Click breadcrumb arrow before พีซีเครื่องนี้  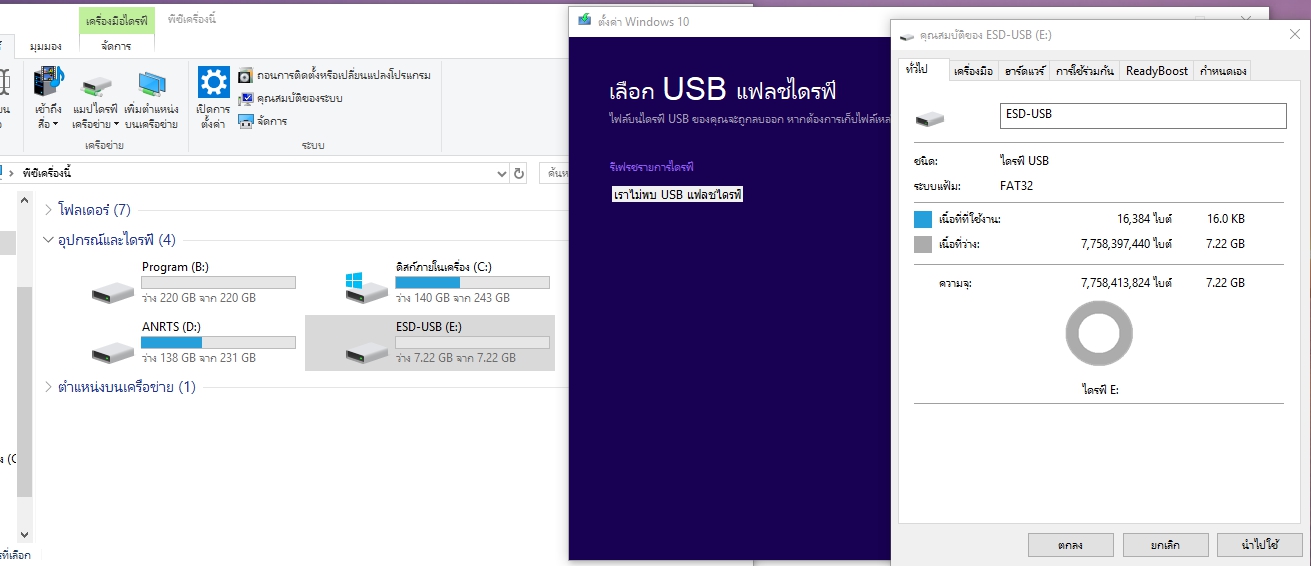point(12,173)
